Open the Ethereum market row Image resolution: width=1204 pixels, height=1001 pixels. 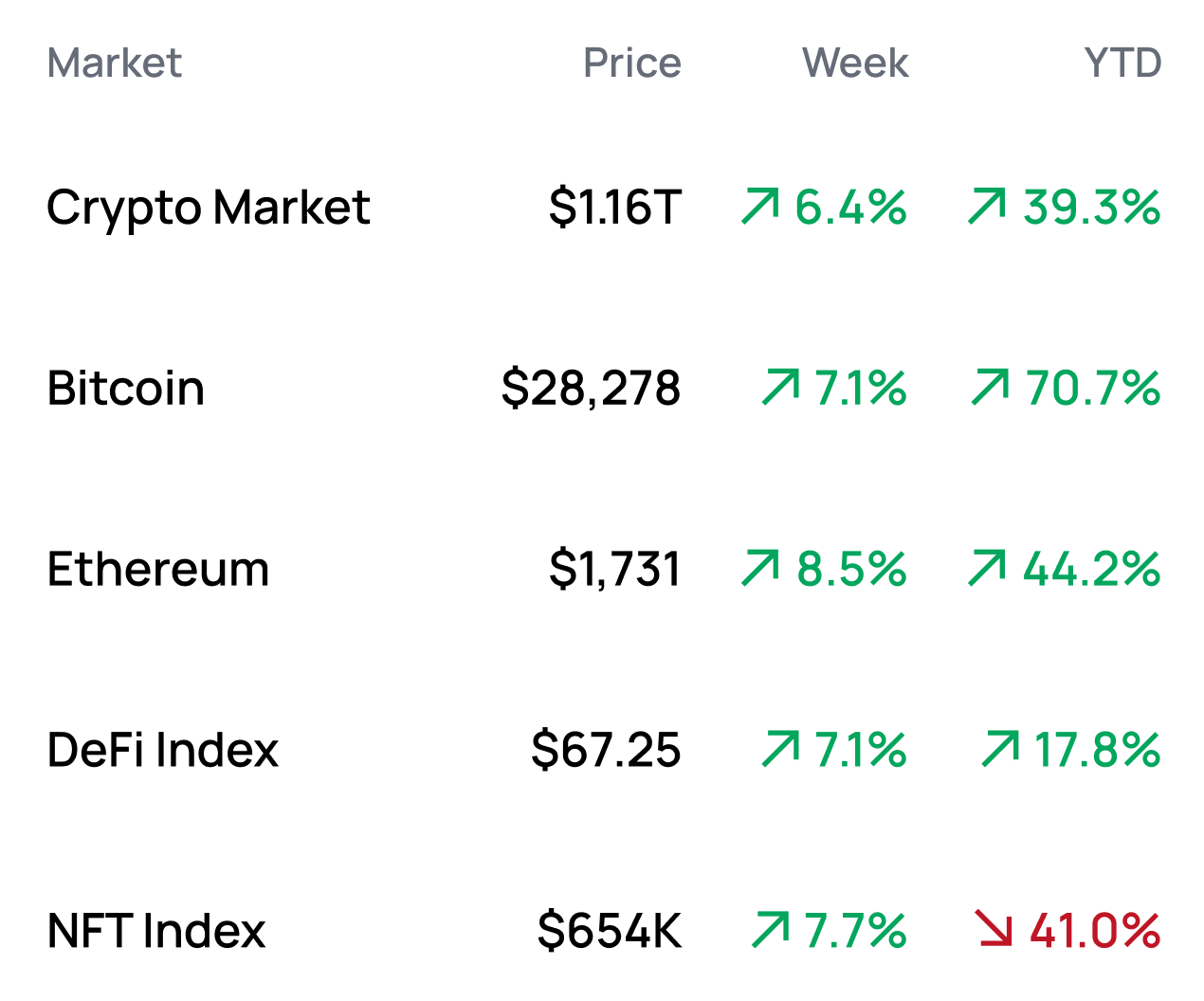click(x=158, y=570)
